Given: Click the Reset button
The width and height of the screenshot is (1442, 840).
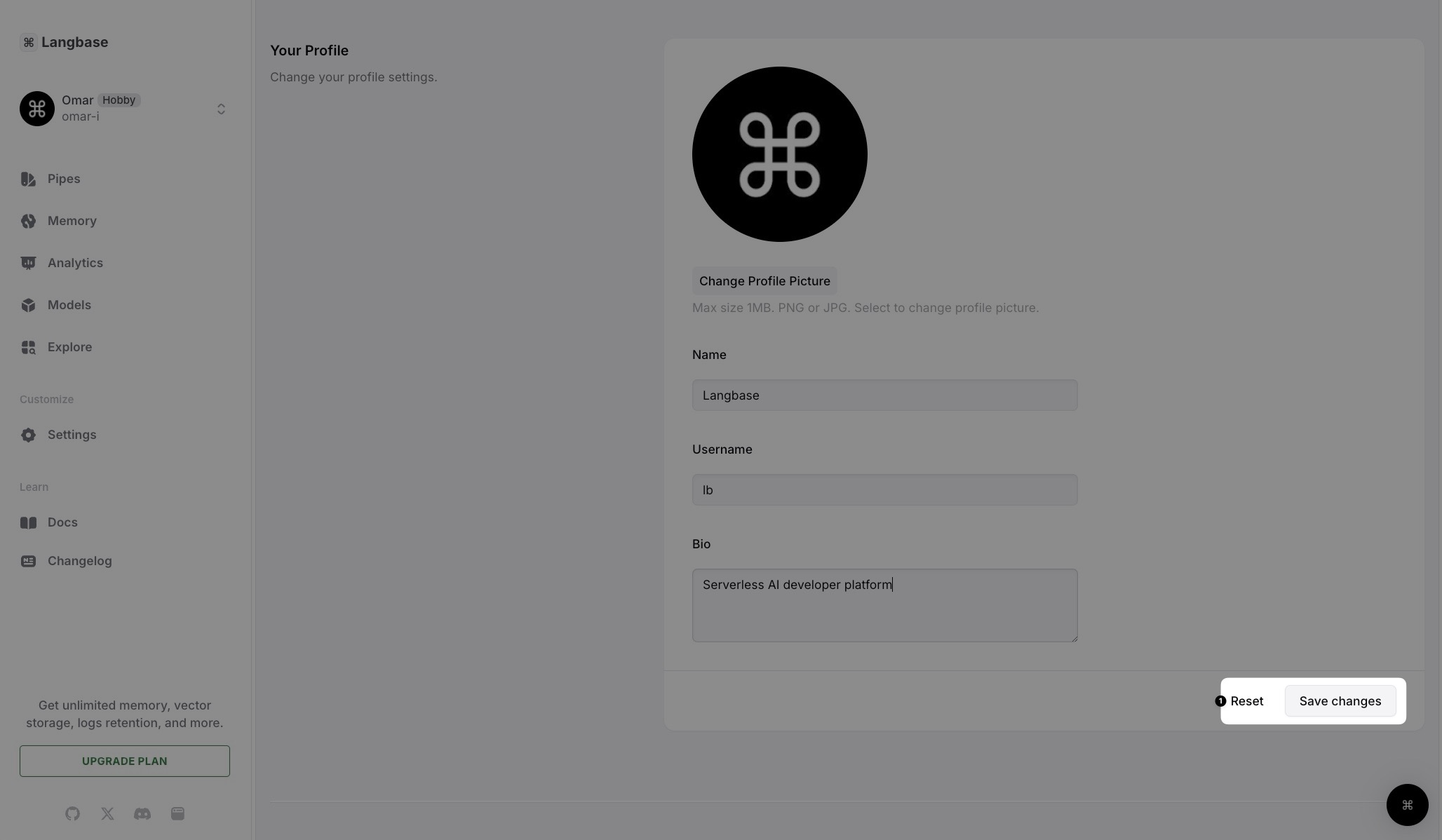Looking at the screenshot, I should (1246, 701).
